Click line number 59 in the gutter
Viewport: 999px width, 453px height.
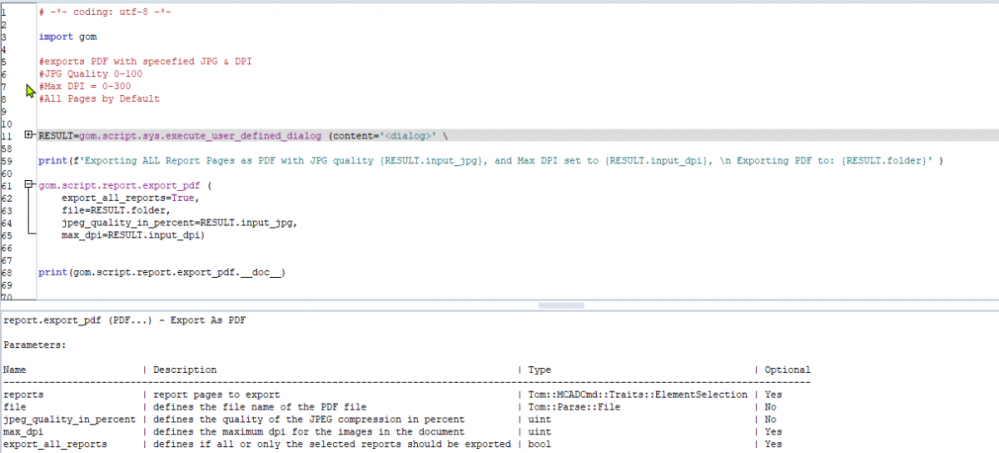pyautogui.click(x=5, y=161)
